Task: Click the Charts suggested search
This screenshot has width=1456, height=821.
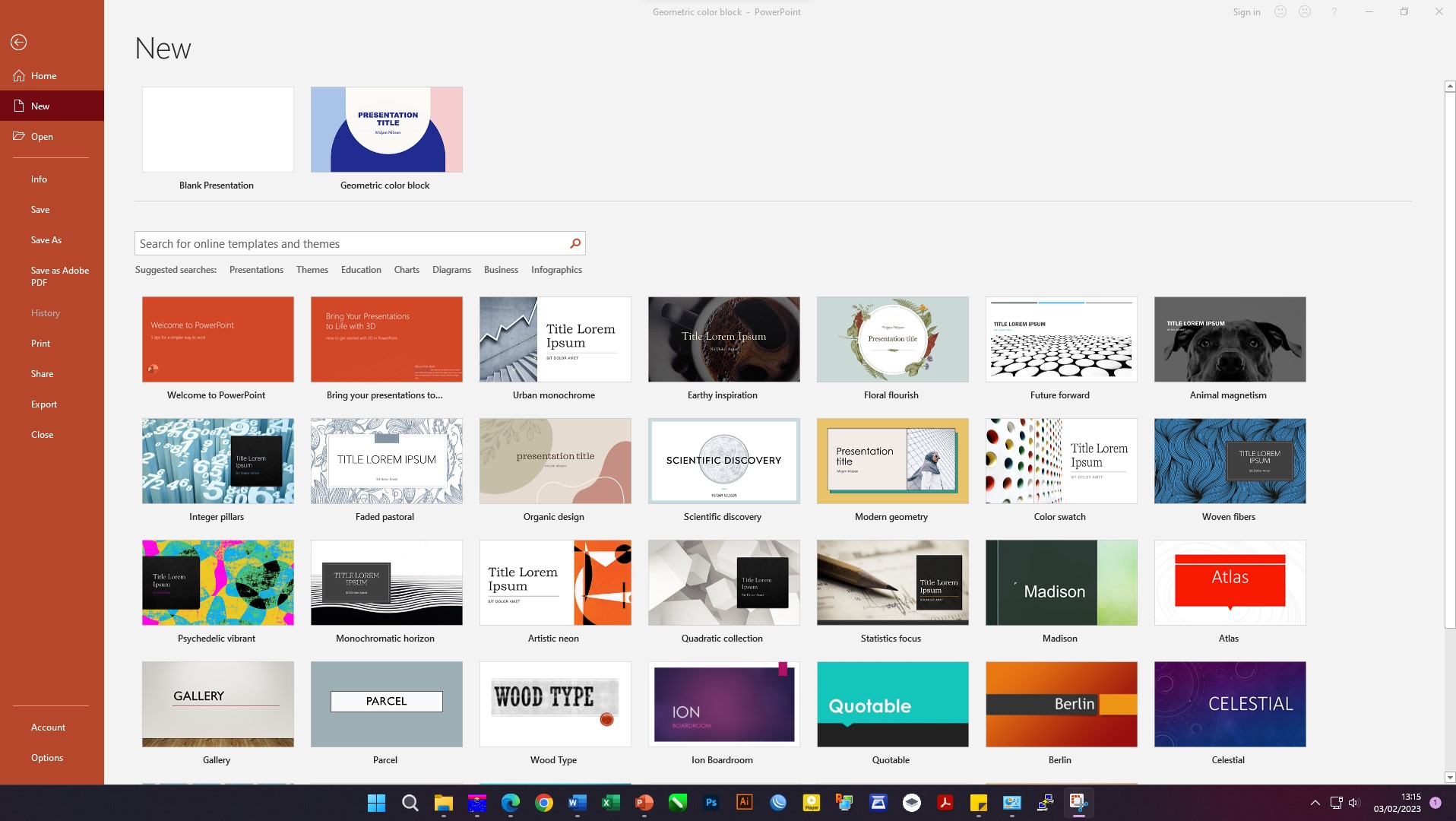Action: coord(407,270)
